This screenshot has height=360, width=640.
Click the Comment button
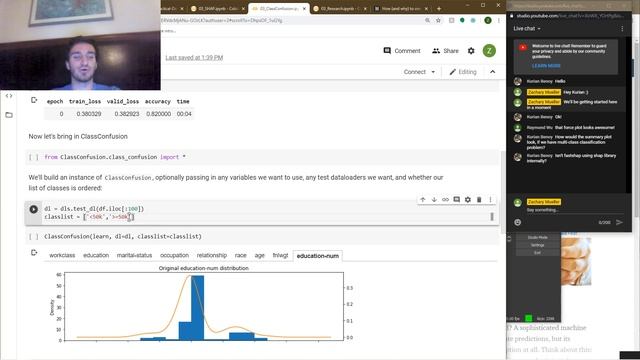(402, 51)
